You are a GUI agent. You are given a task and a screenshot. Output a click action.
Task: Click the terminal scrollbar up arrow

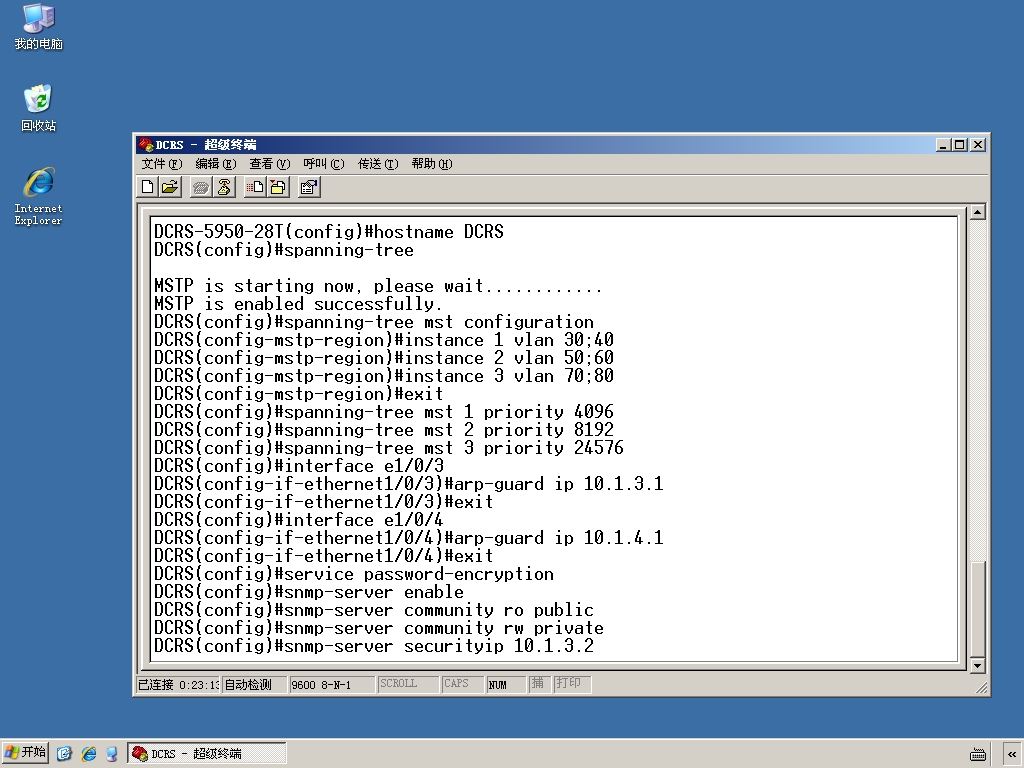(x=978, y=212)
